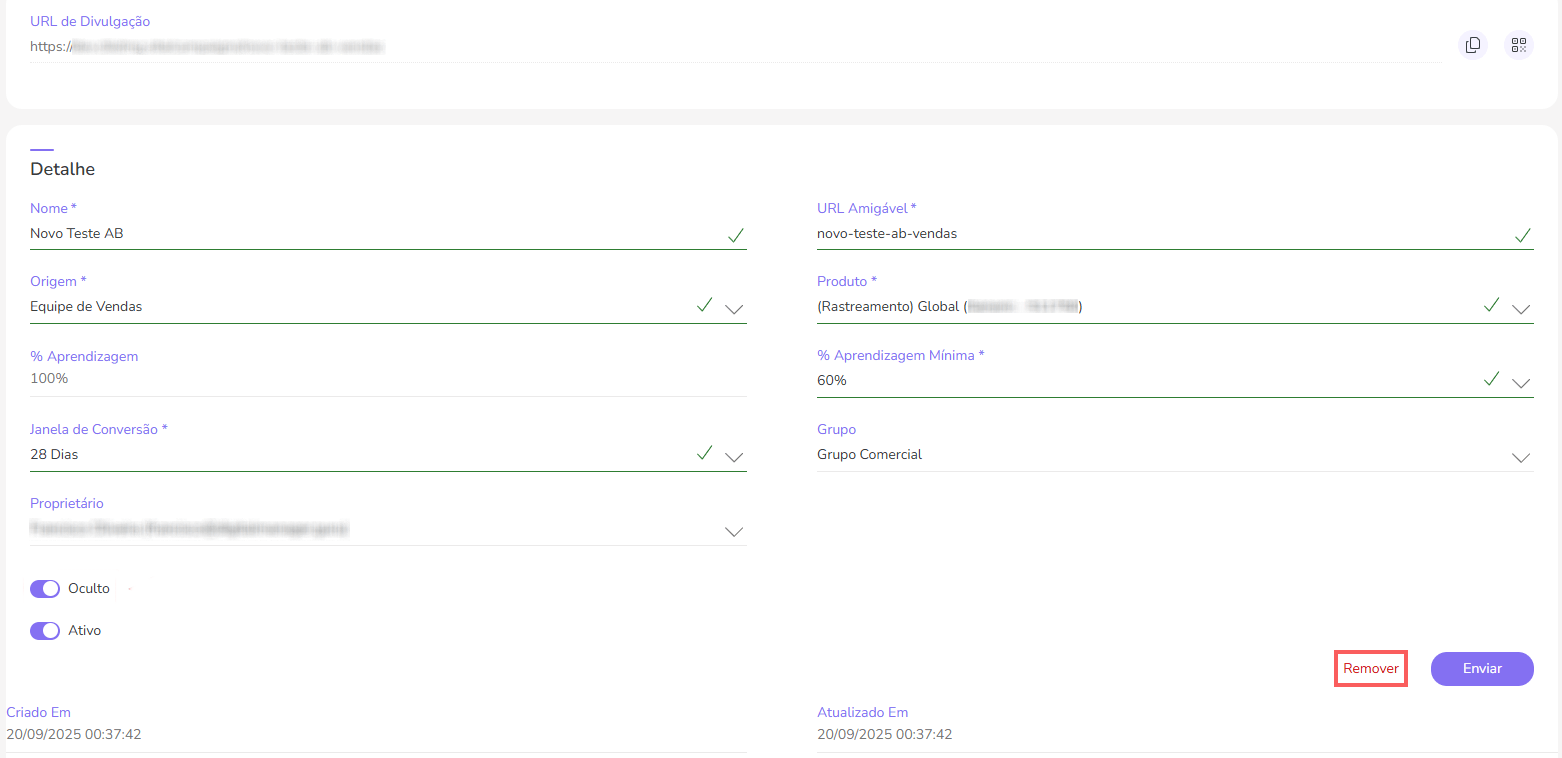
Task: Toggle the Oculto switch
Action: click(x=45, y=589)
